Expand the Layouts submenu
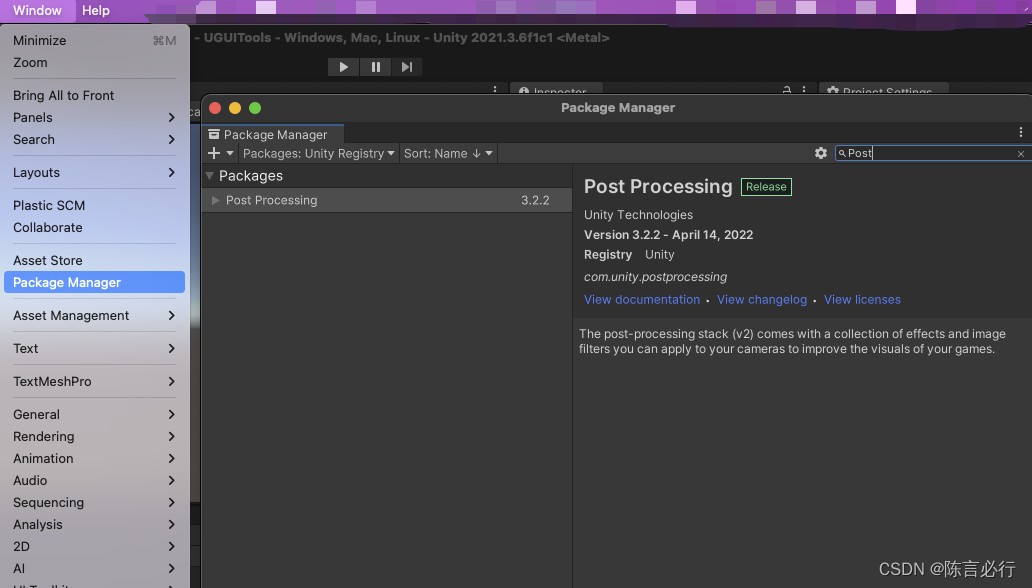1032x588 pixels. point(95,173)
